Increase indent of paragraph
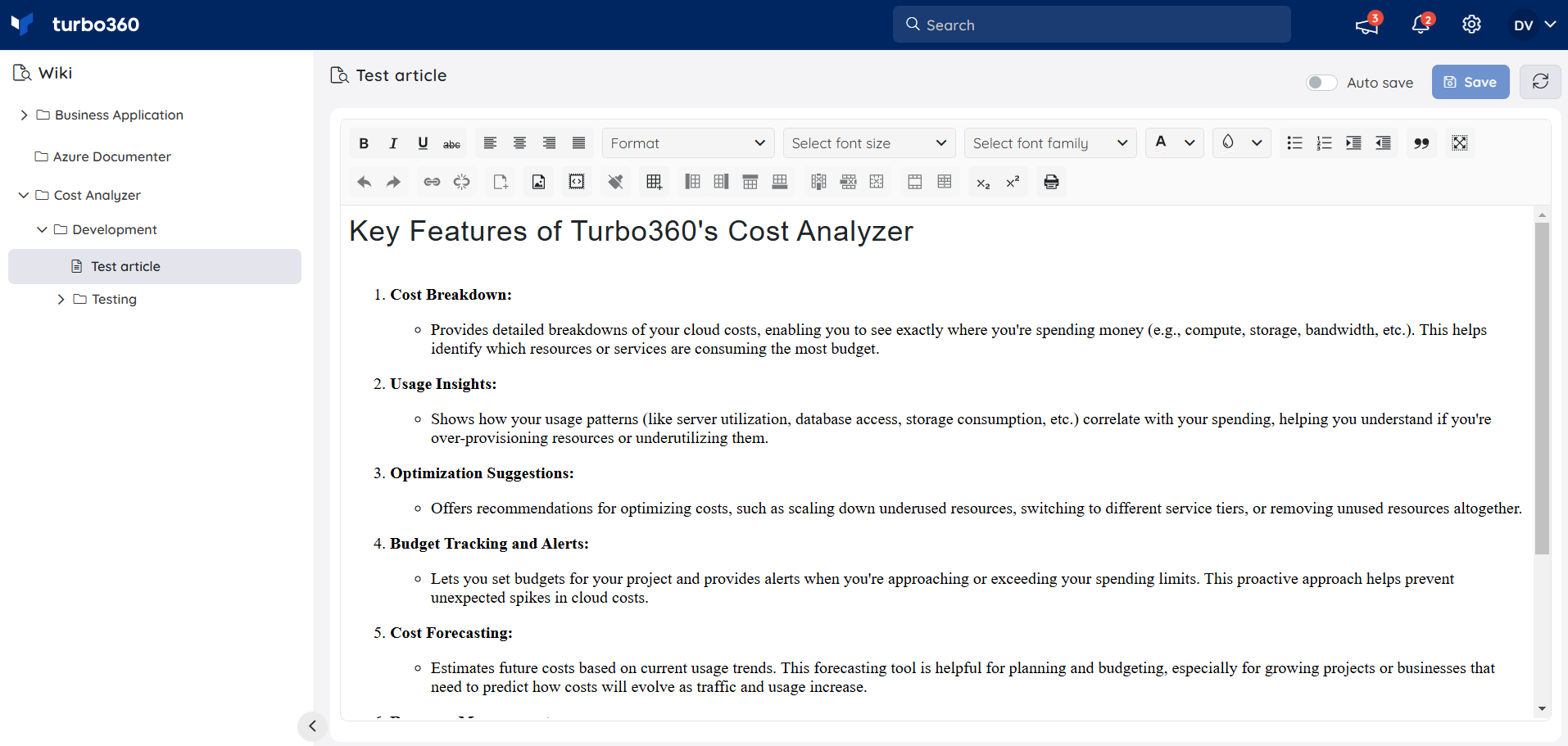This screenshot has width=1568, height=746. pyautogui.click(x=1353, y=143)
